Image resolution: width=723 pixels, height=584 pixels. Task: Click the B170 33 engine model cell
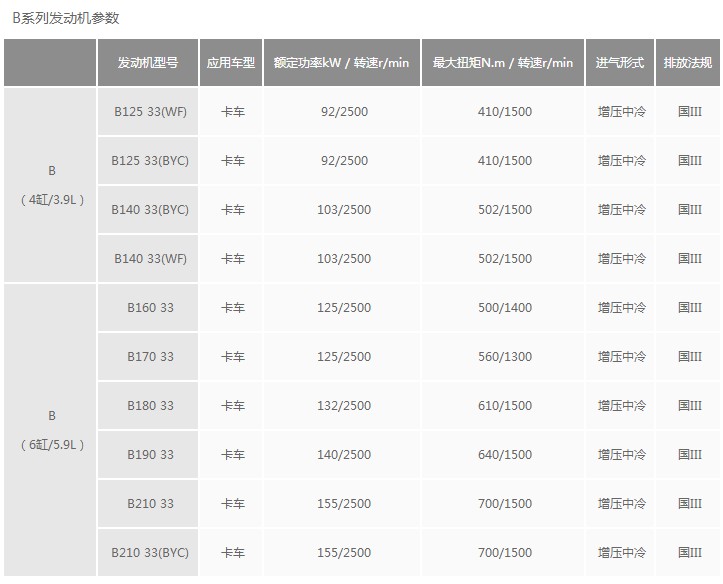click(149, 356)
